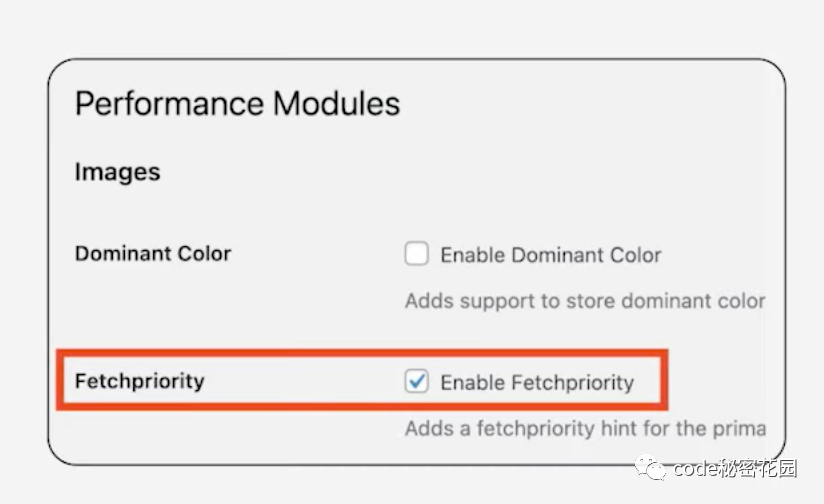Click the word "Performance" in the panel title

(x=169, y=104)
